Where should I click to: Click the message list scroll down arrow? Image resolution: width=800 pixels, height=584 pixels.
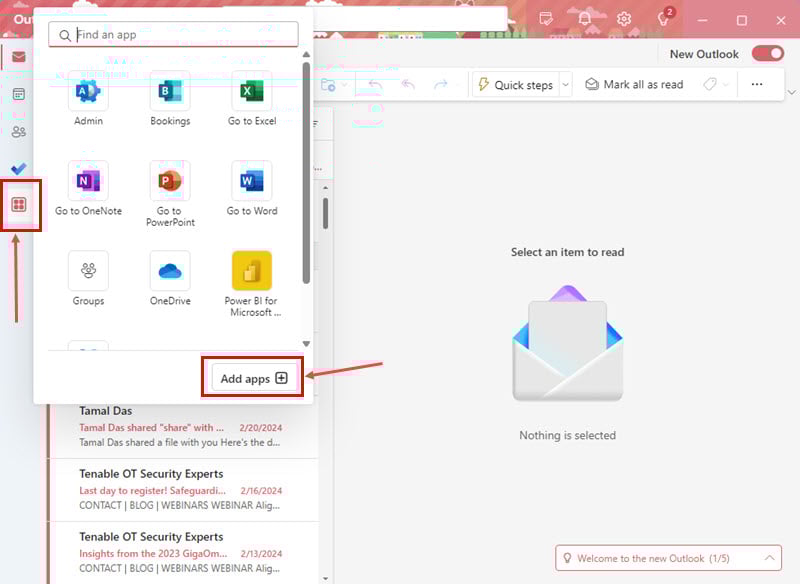[x=326, y=579]
